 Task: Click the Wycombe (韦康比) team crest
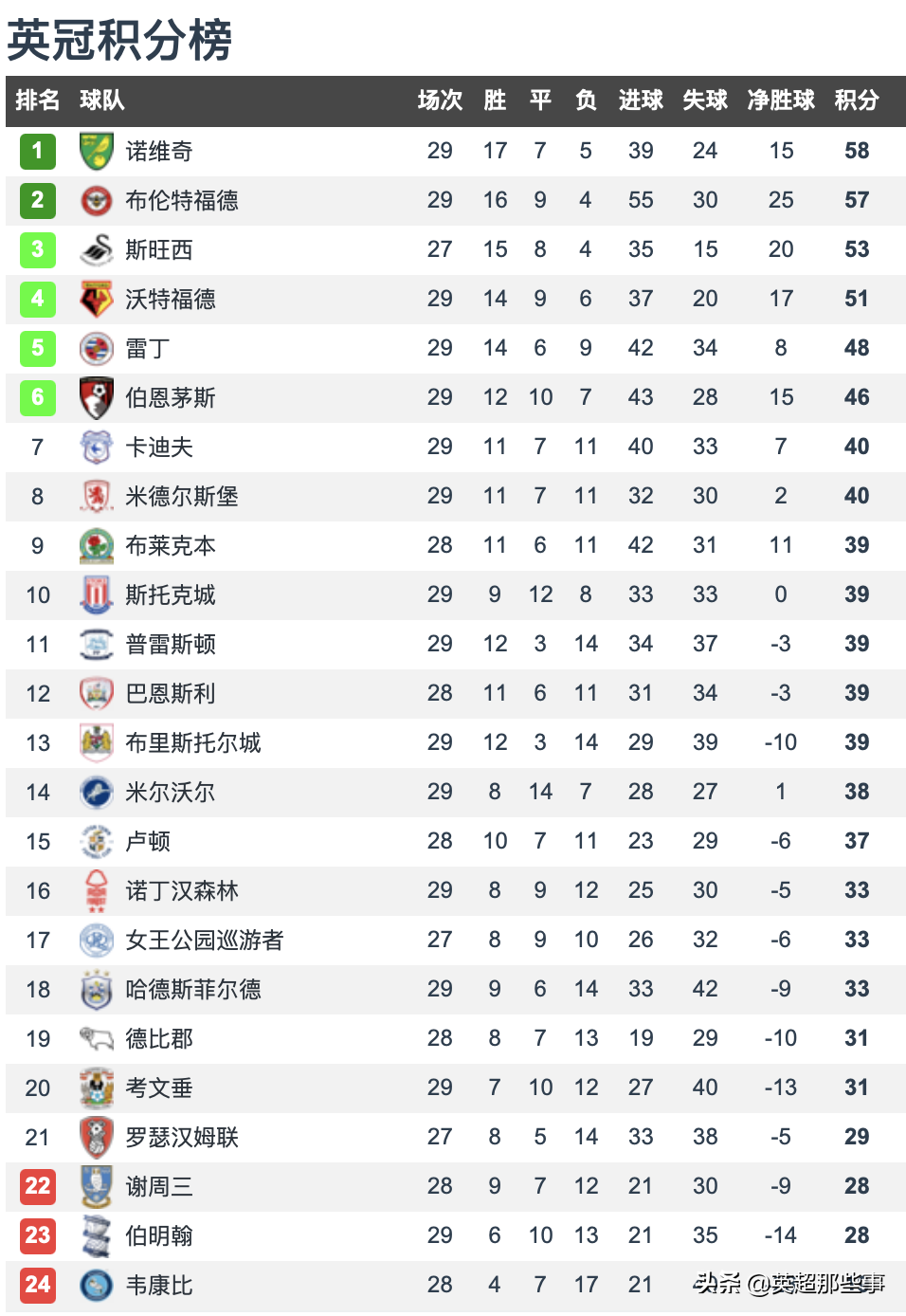tap(96, 1285)
